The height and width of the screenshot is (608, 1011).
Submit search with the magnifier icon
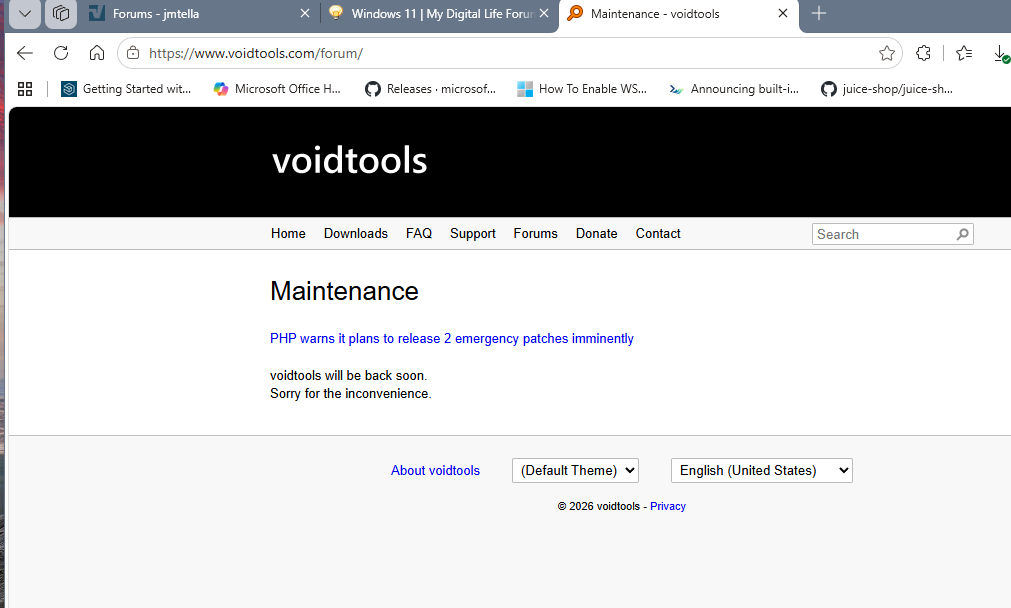(962, 234)
